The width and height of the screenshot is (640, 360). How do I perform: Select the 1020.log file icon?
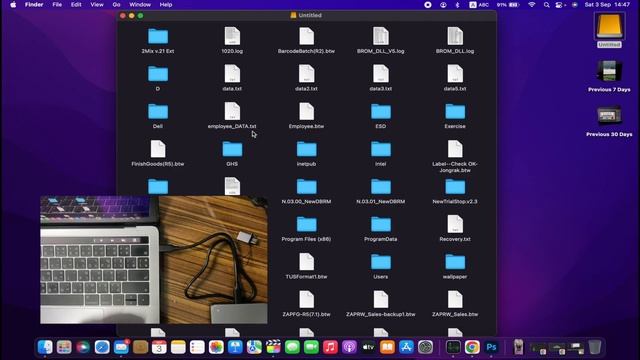232,36
